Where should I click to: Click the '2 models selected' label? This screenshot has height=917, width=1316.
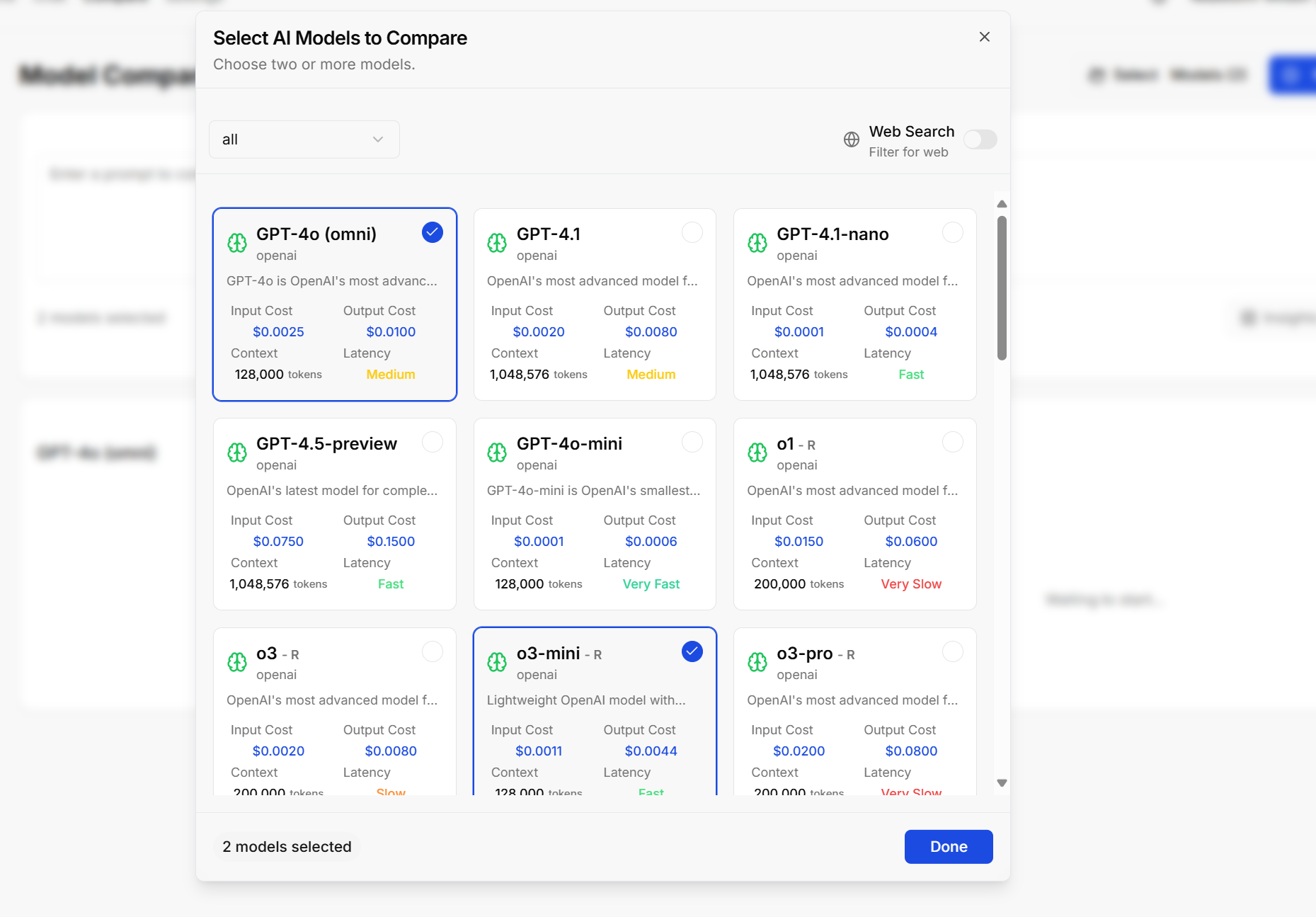(x=287, y=847)
